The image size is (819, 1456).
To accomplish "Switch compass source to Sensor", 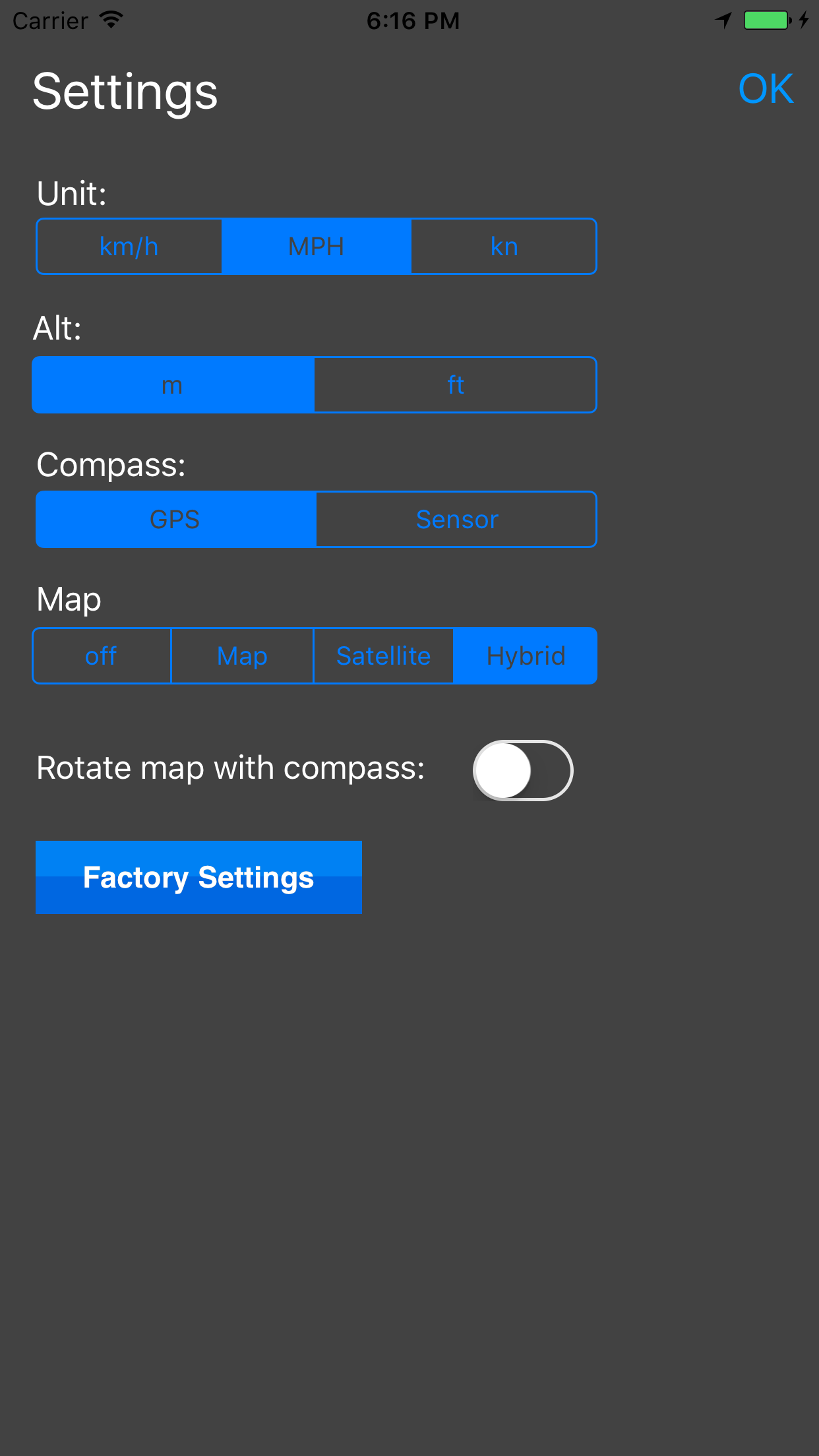I will tap(457, 520).
